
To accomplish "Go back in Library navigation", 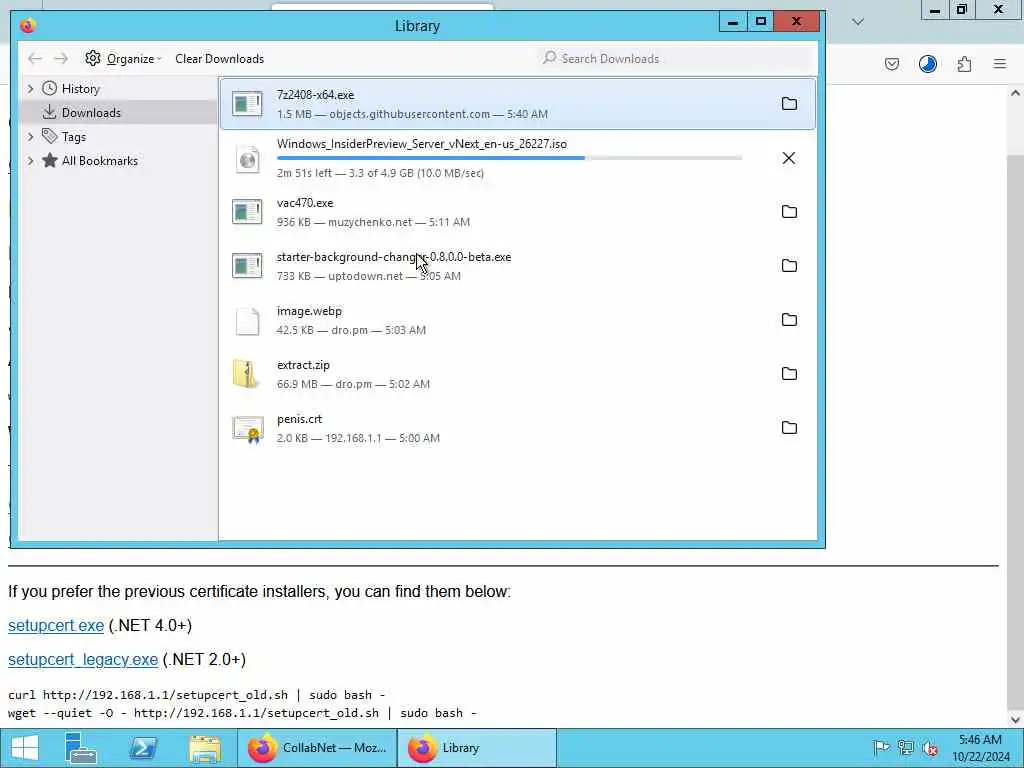I will [x=35, y=59].
